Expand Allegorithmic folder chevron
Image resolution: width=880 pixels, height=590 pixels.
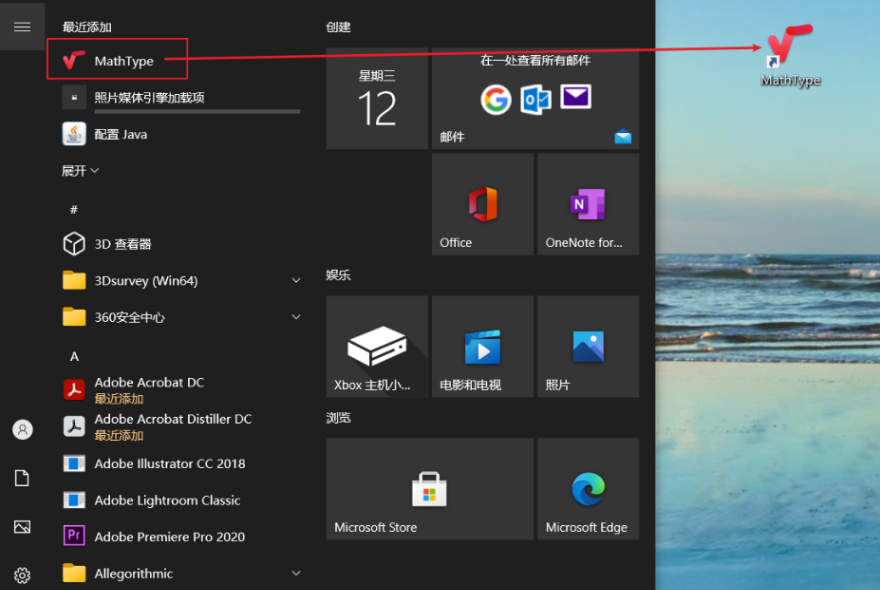(296, 573)
